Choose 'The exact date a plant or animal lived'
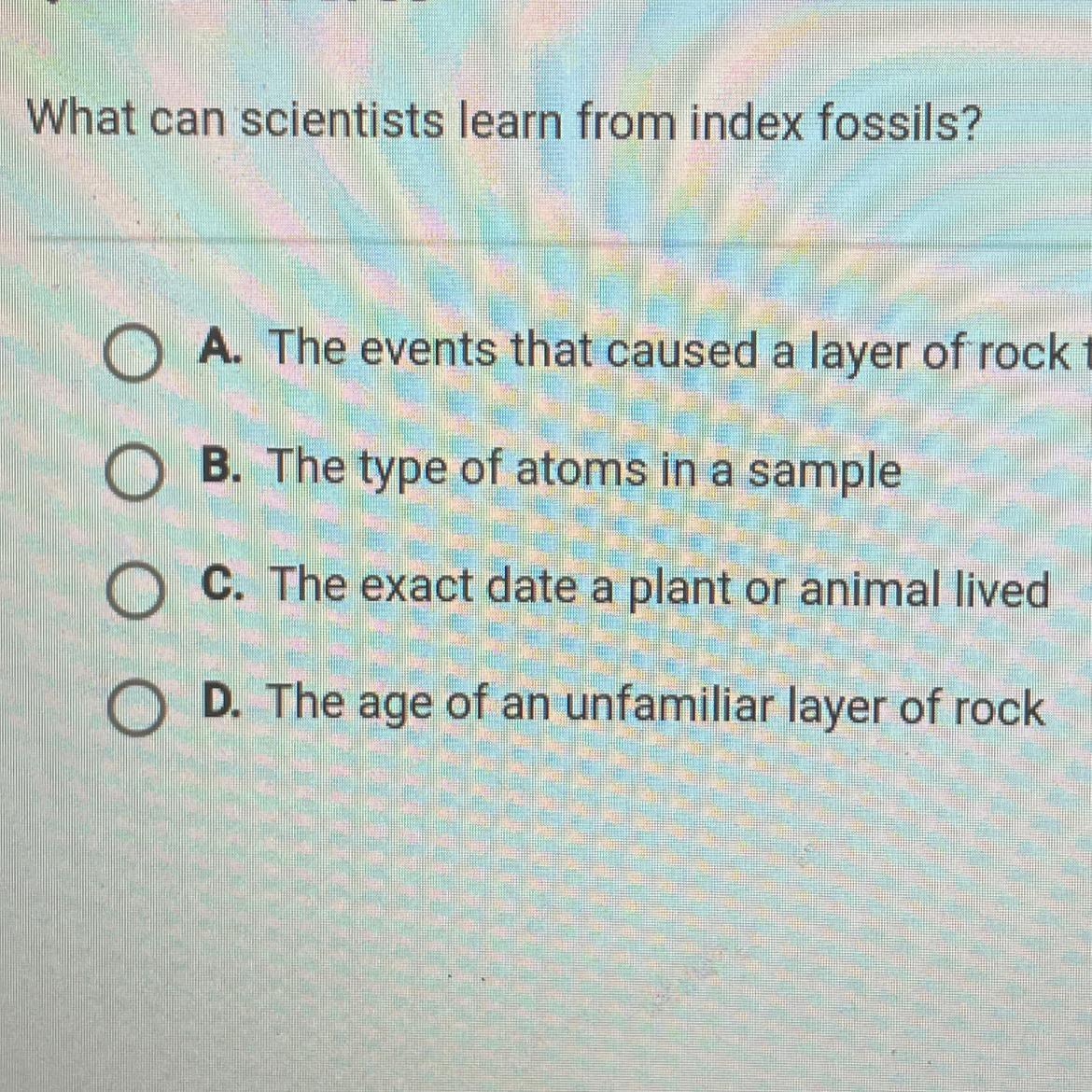Viewport: 1092px width, 1092px height. (661, 588)
